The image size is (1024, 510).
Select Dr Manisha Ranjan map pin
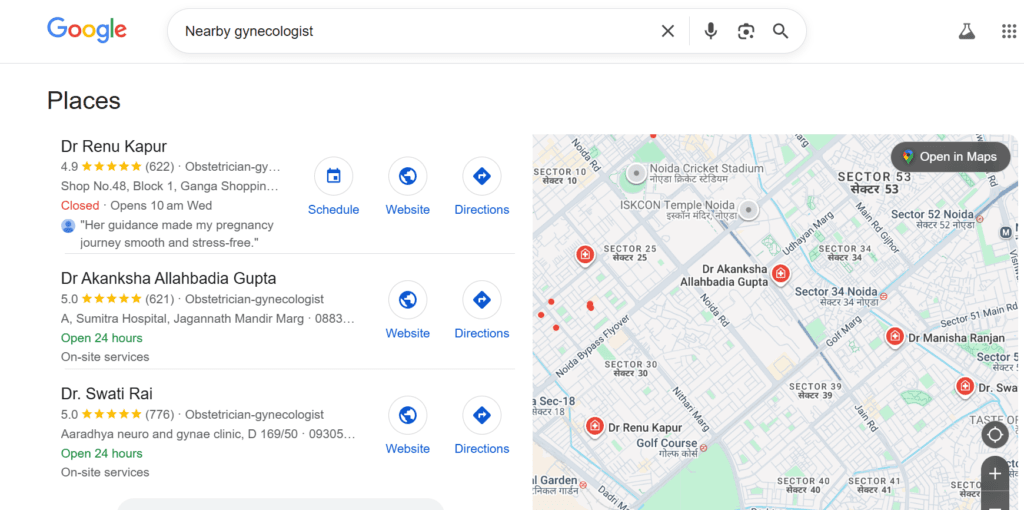pos(895,337)
